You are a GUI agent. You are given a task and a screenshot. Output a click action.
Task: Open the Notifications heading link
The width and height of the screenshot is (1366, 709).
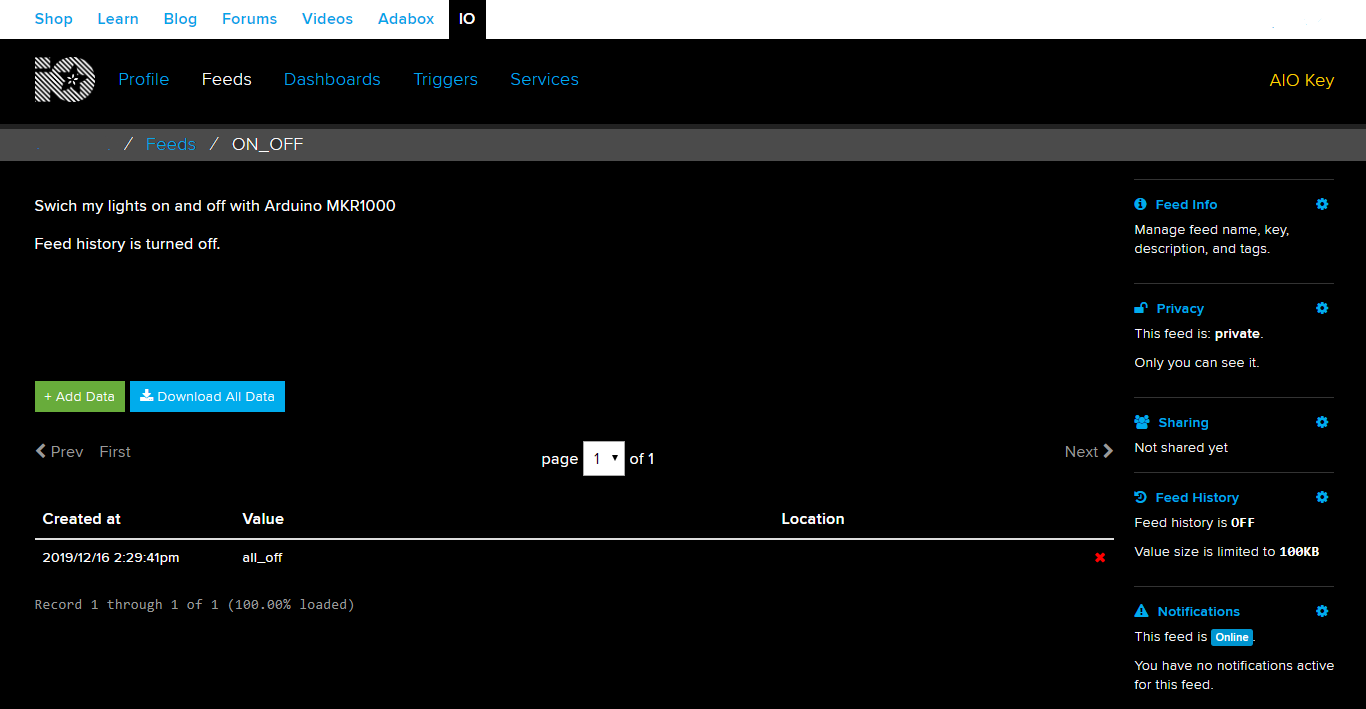1198,611
